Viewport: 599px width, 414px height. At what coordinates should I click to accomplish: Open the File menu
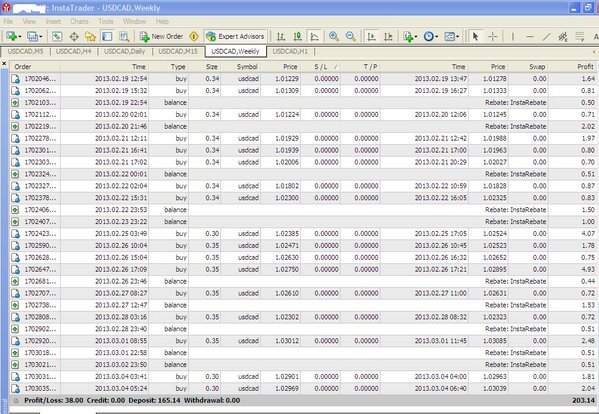(8, 21)
